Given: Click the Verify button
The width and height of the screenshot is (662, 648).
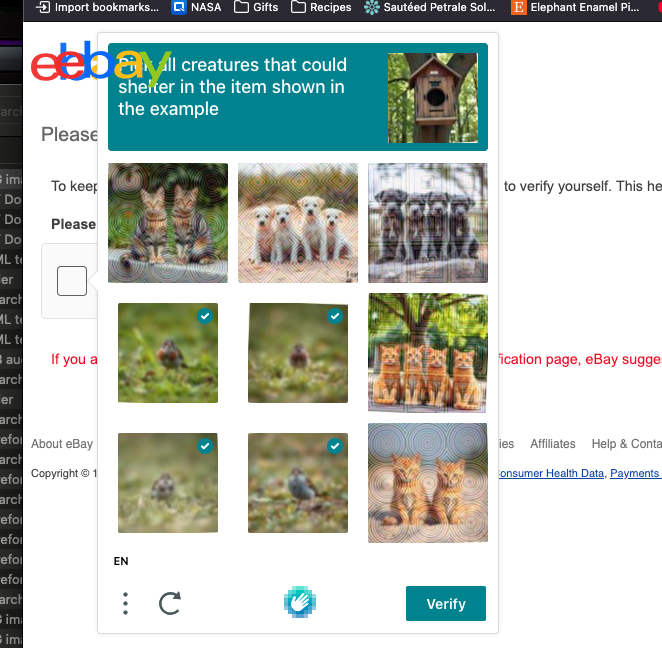Looking at the screenshot, I should click(446, 603).
